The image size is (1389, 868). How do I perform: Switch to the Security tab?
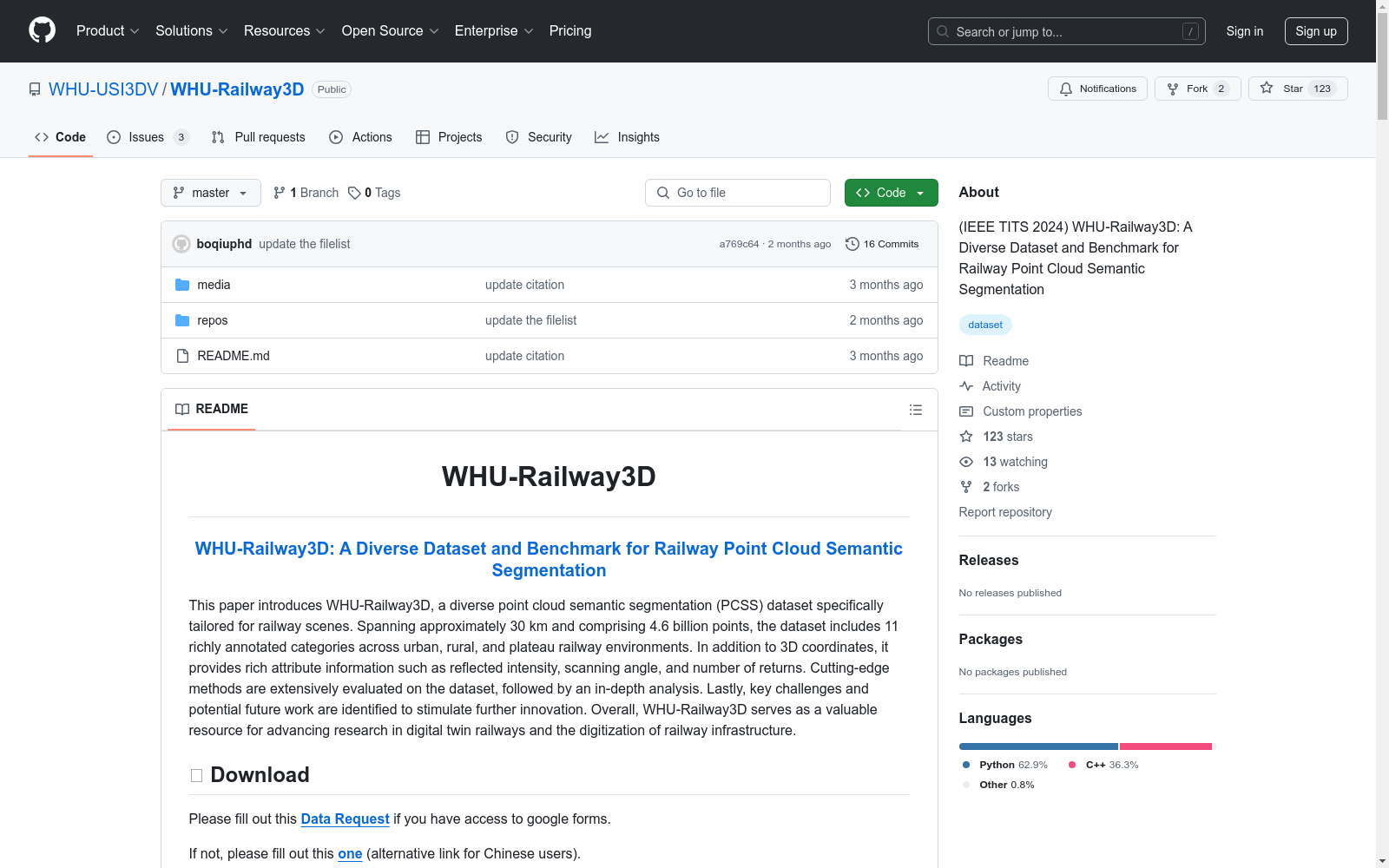click(x=539, y=137)
